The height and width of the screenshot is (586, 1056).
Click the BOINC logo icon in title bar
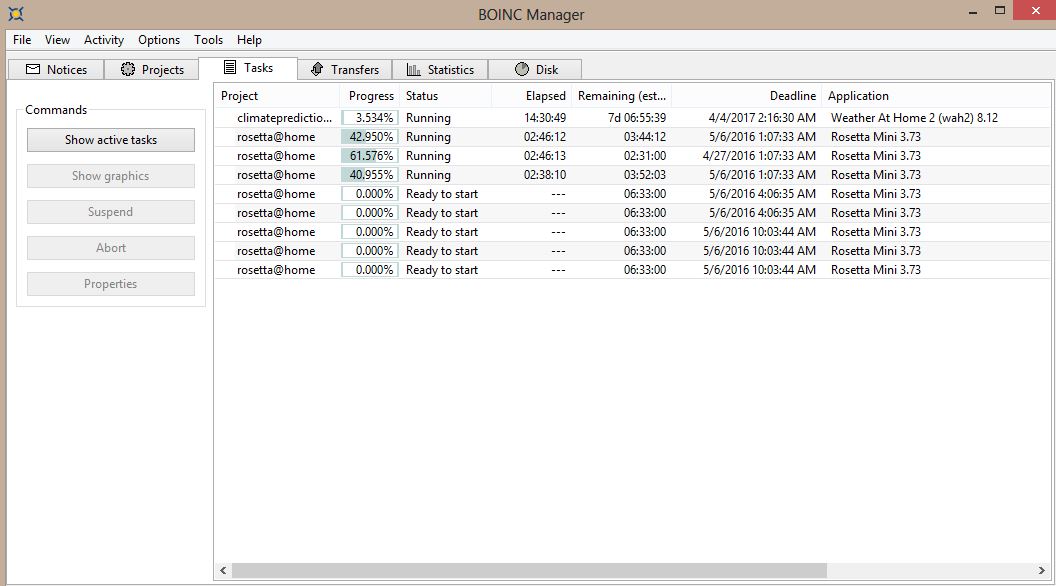(x=15, y=13)
